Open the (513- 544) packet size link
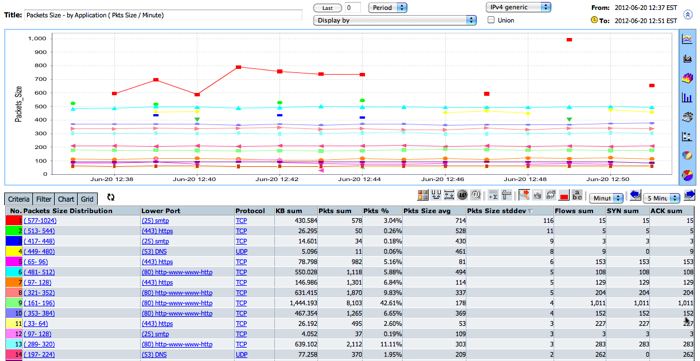 click(x=38, y=231)
